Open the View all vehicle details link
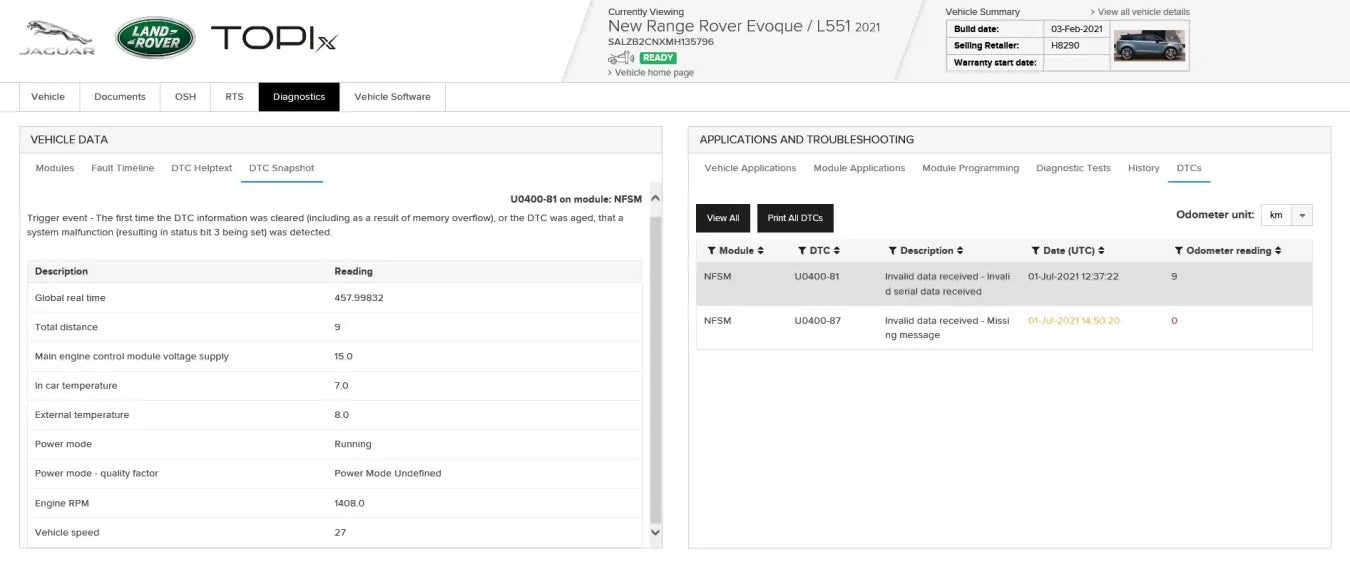Image resolution: width=1350 pixels, height=572 pixels. pyautogui.click(x=1143, y=12)
